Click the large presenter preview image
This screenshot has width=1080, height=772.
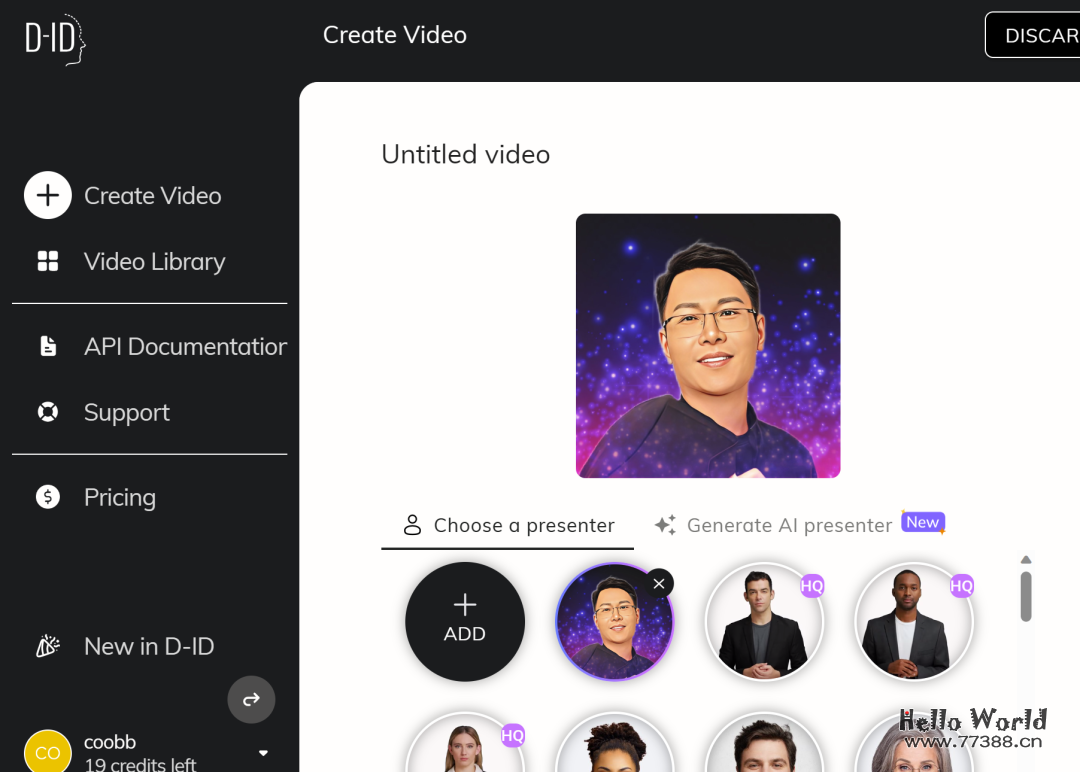(x=708, y=345)
